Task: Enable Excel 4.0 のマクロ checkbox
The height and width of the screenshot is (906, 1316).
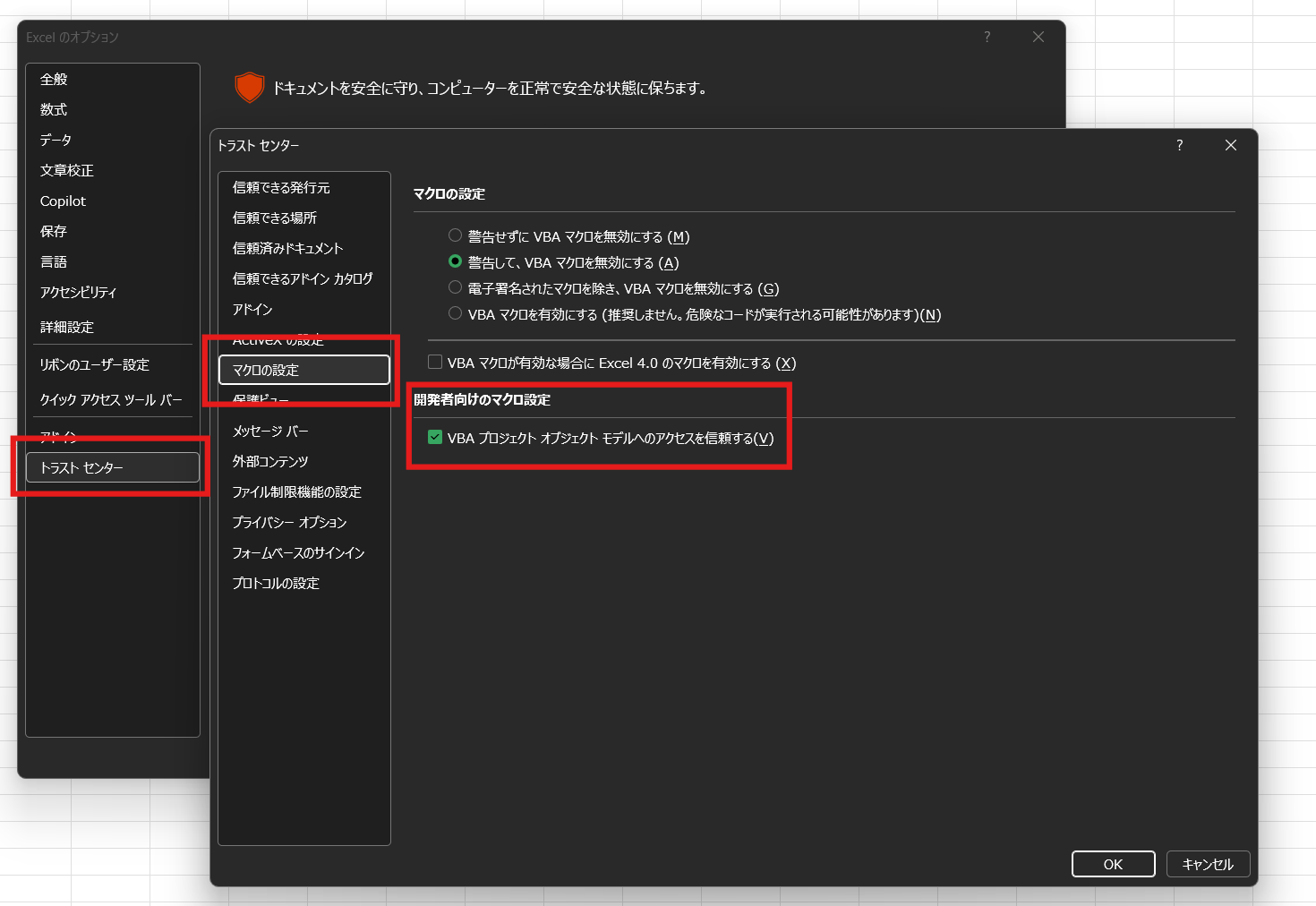Action: [x=435, y=362]
